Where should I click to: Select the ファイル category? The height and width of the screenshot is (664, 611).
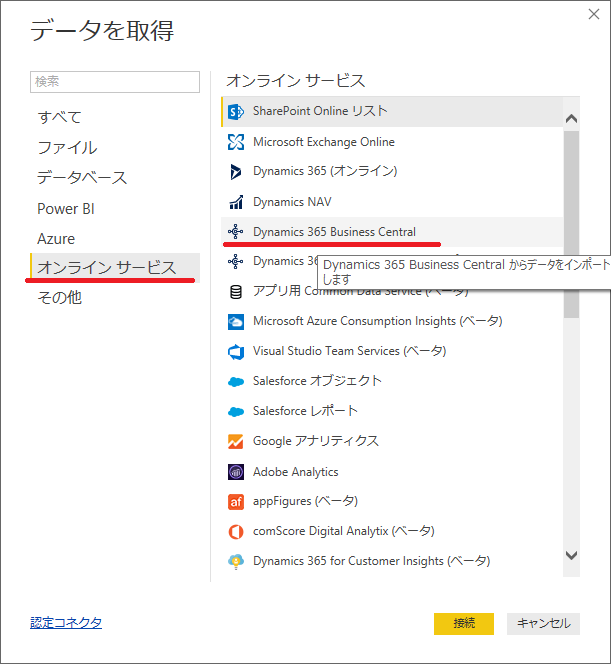115,148
